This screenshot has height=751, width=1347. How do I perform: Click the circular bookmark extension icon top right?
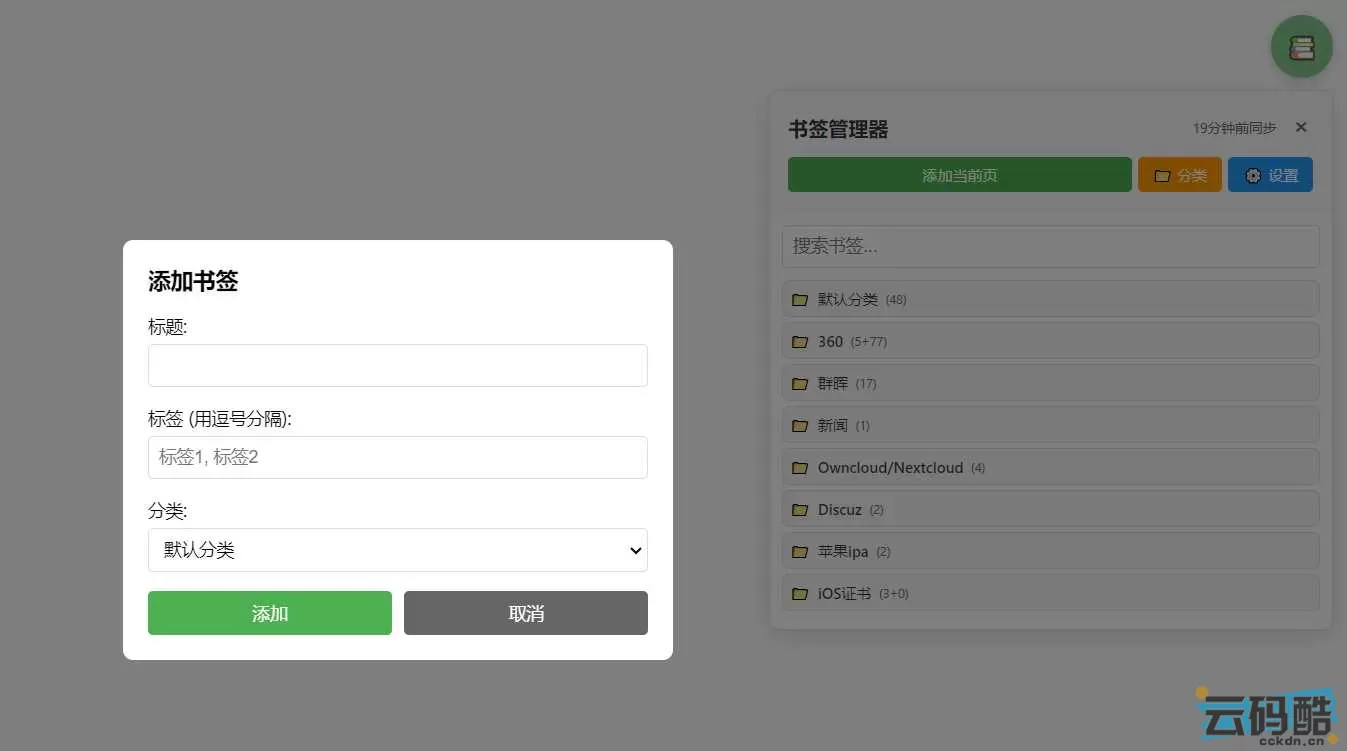[x=1301, y=46]
